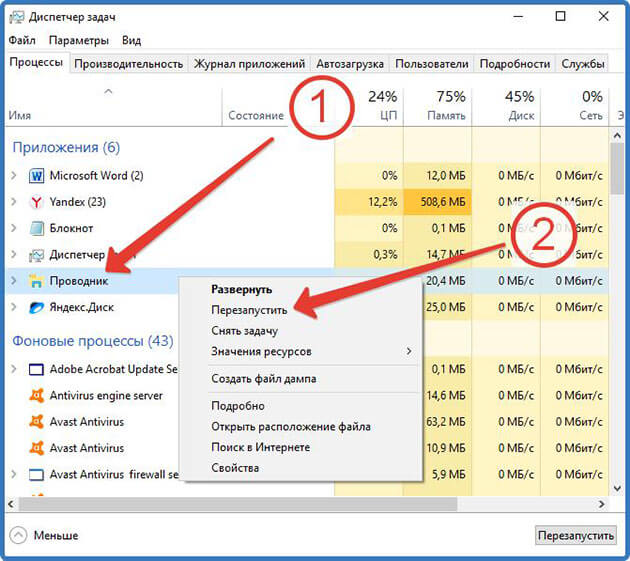
Task: Open the Автозагрузка tab
Action: [x=350, y=64]
